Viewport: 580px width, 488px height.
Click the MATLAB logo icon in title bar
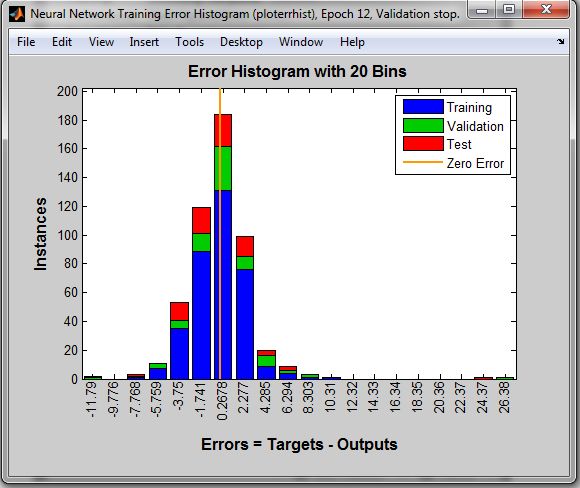tap(17, 14)
